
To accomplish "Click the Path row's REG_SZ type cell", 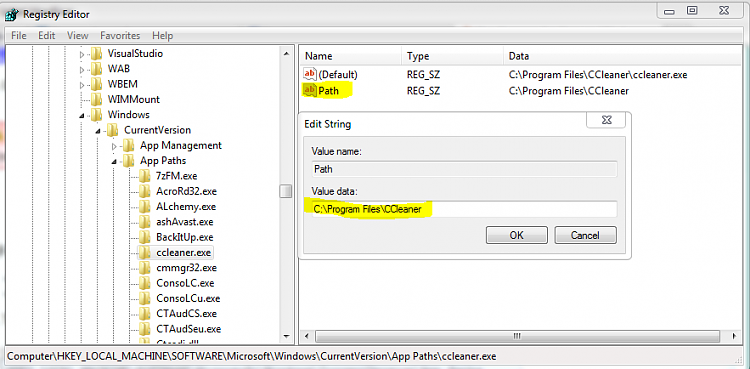I will pos(424,90).
